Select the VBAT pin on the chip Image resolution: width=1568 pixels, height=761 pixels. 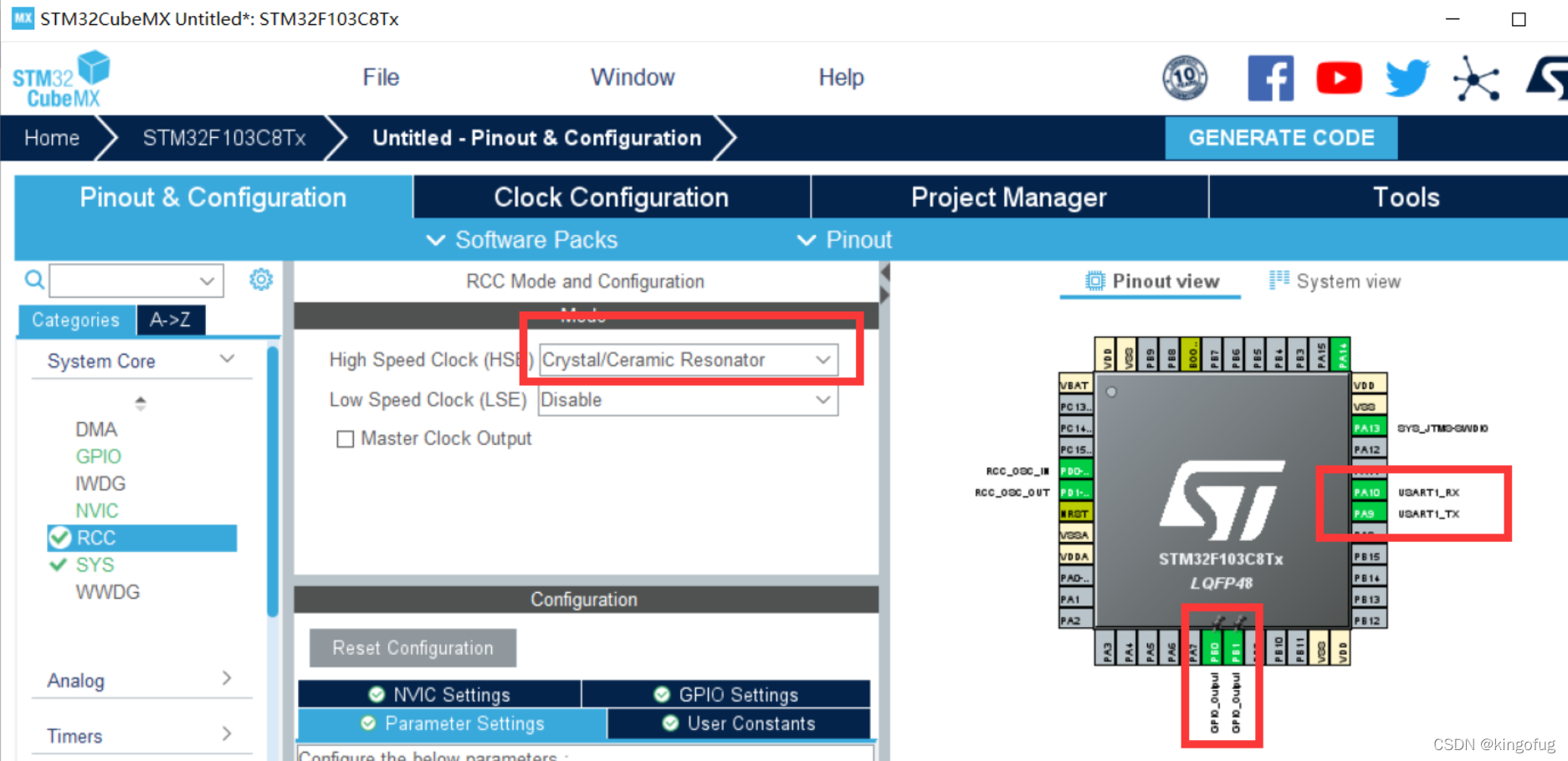pos(1076,385)
